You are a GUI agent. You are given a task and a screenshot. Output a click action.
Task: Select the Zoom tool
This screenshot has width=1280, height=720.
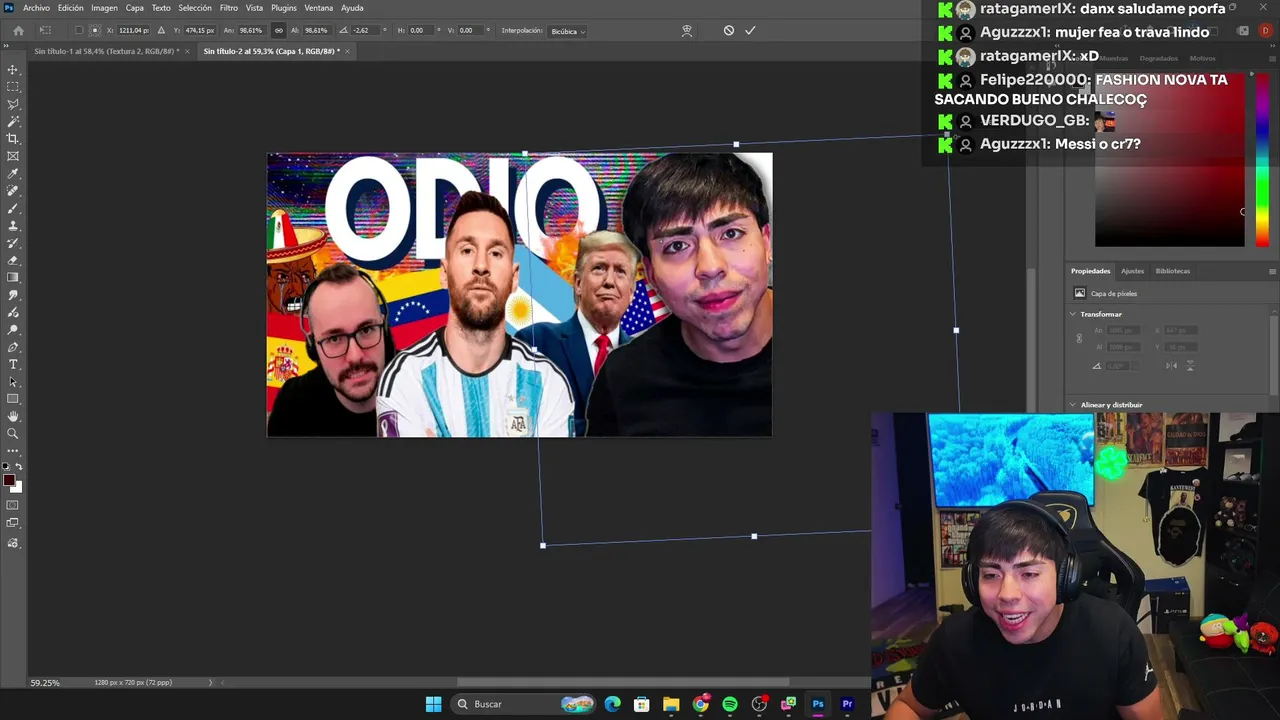(13, 434)
